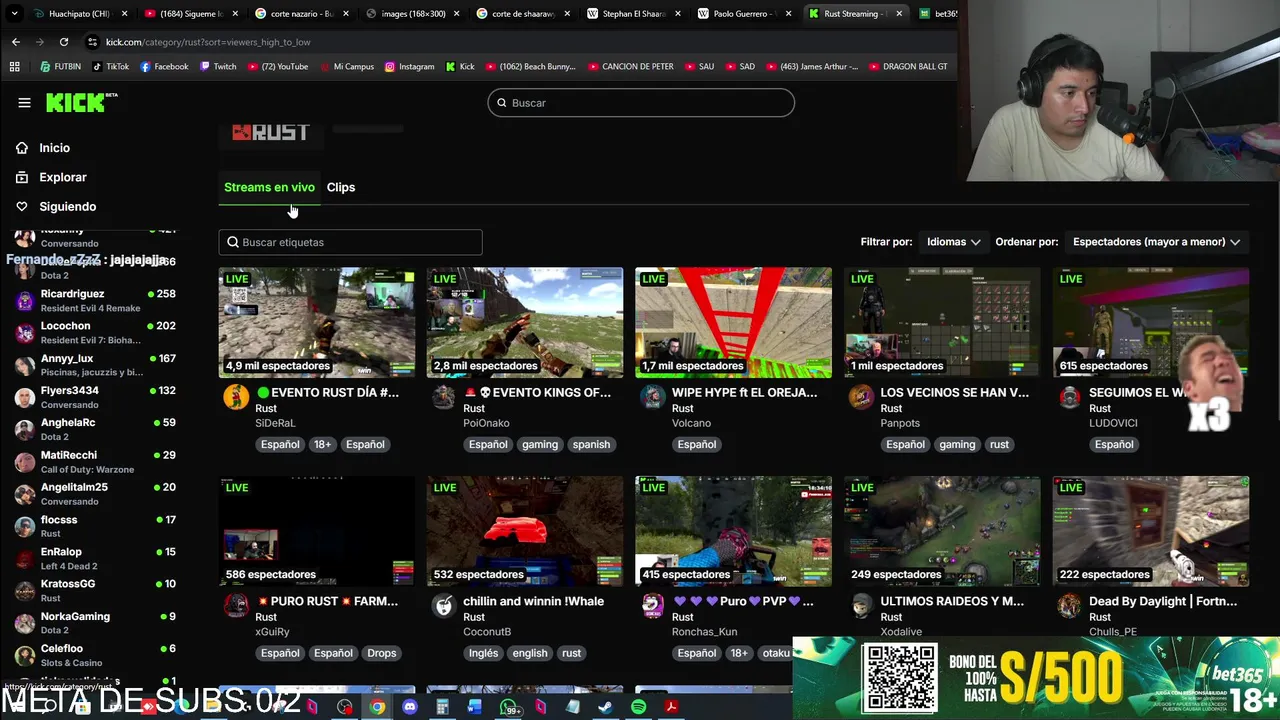Open the Twitch bookmark
1280x720 pixels.
pyautogui.click(x=218, y=67)
